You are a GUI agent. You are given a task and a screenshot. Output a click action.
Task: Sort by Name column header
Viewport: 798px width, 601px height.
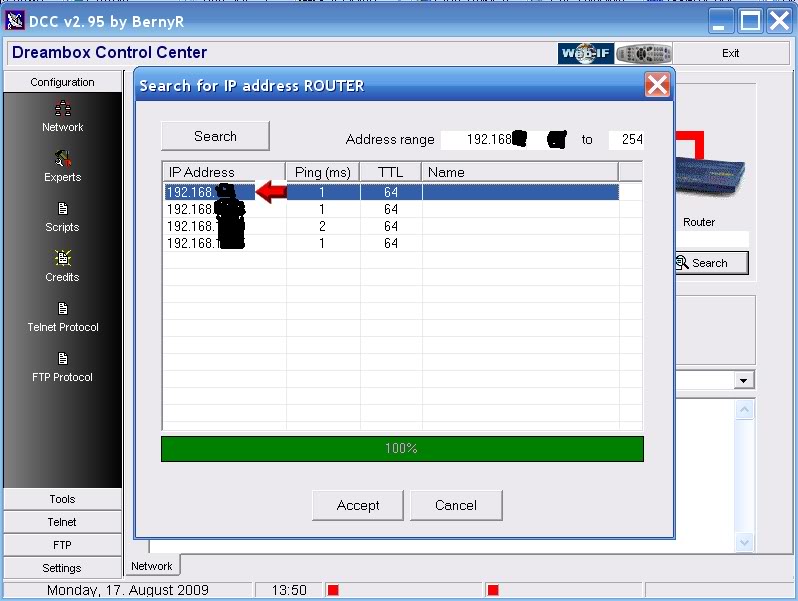pyautogui.click(x=520, y=172)
